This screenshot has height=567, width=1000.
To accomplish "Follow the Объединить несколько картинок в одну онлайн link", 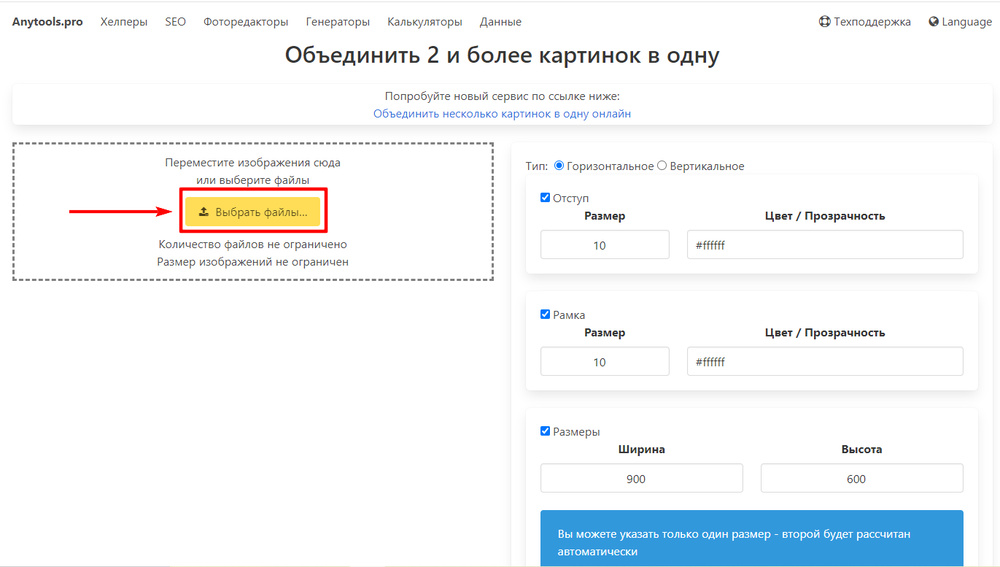I will tap(502, 114).
